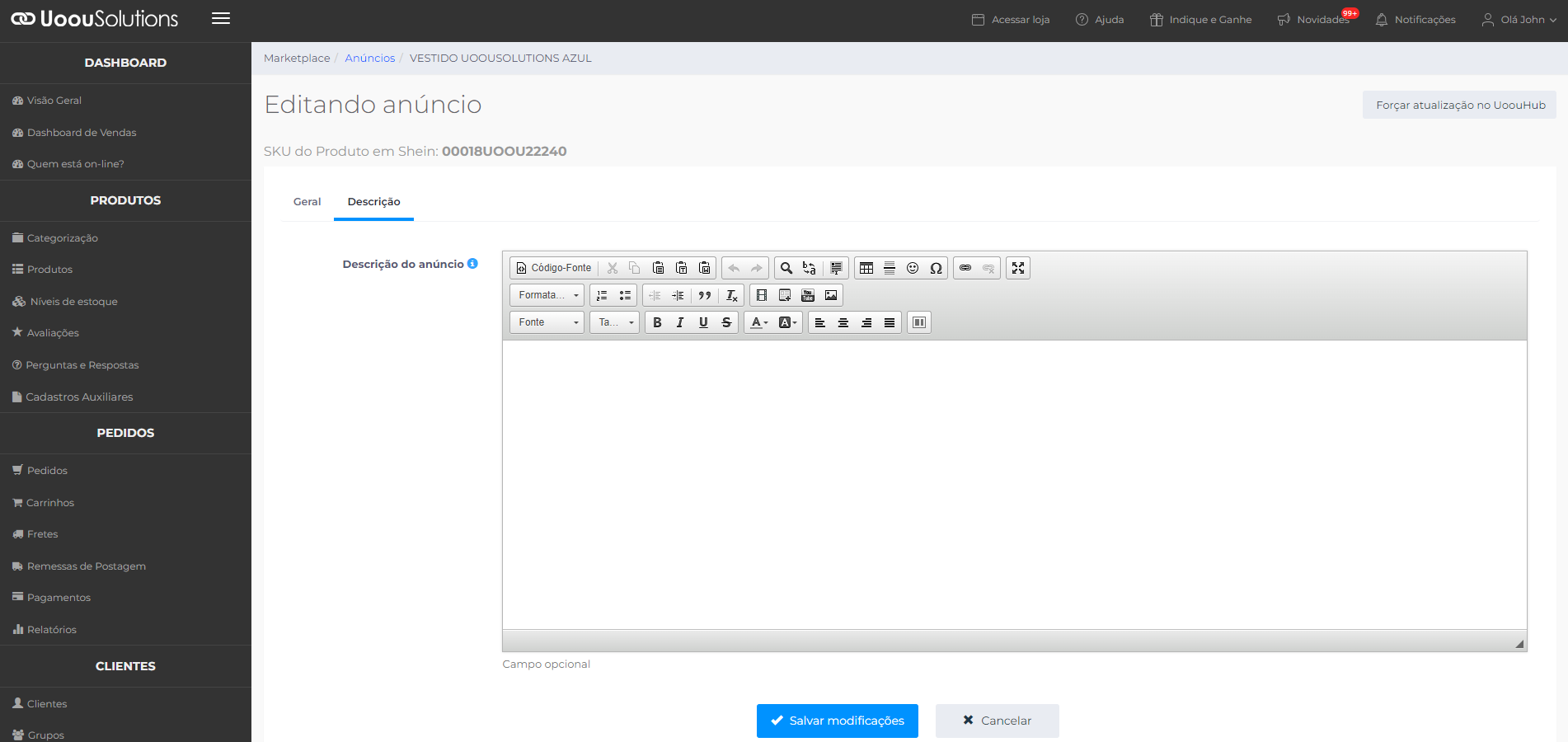Insert a numbered list

click(x=602, y=295)
